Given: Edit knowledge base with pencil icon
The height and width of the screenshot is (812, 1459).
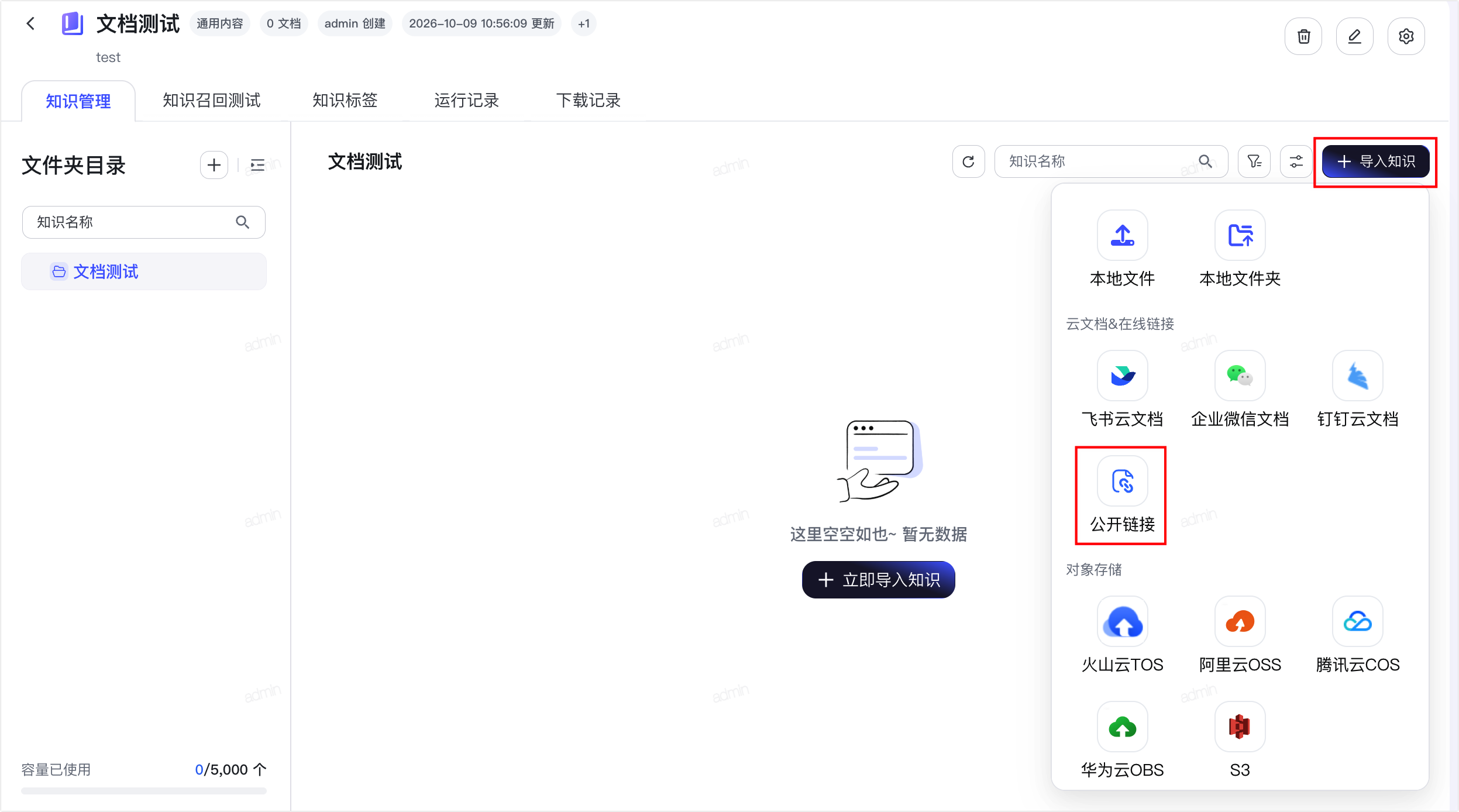Looking at the screenshot, I should tap(1354, 36).
